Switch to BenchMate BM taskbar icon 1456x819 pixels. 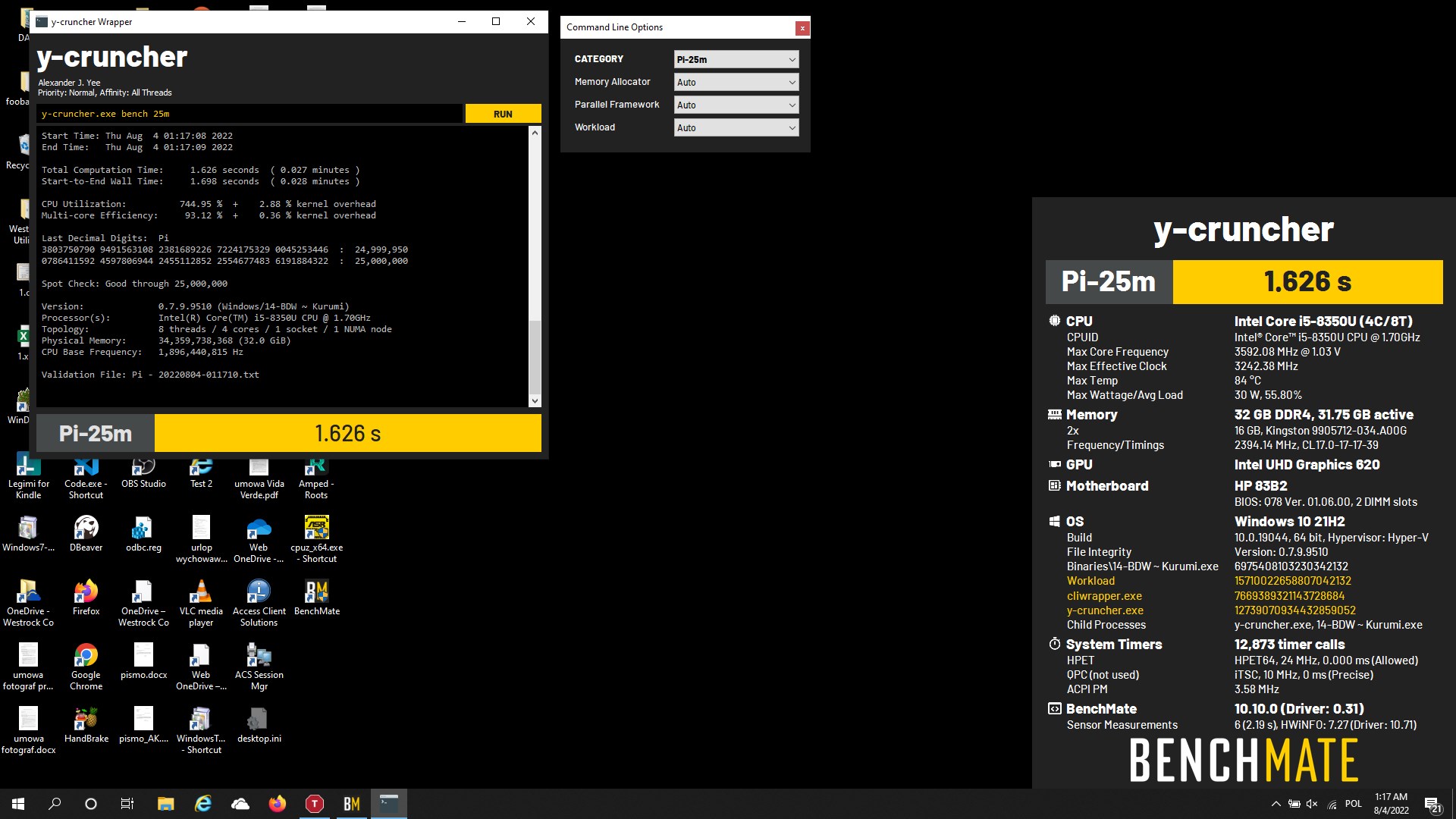351,804
